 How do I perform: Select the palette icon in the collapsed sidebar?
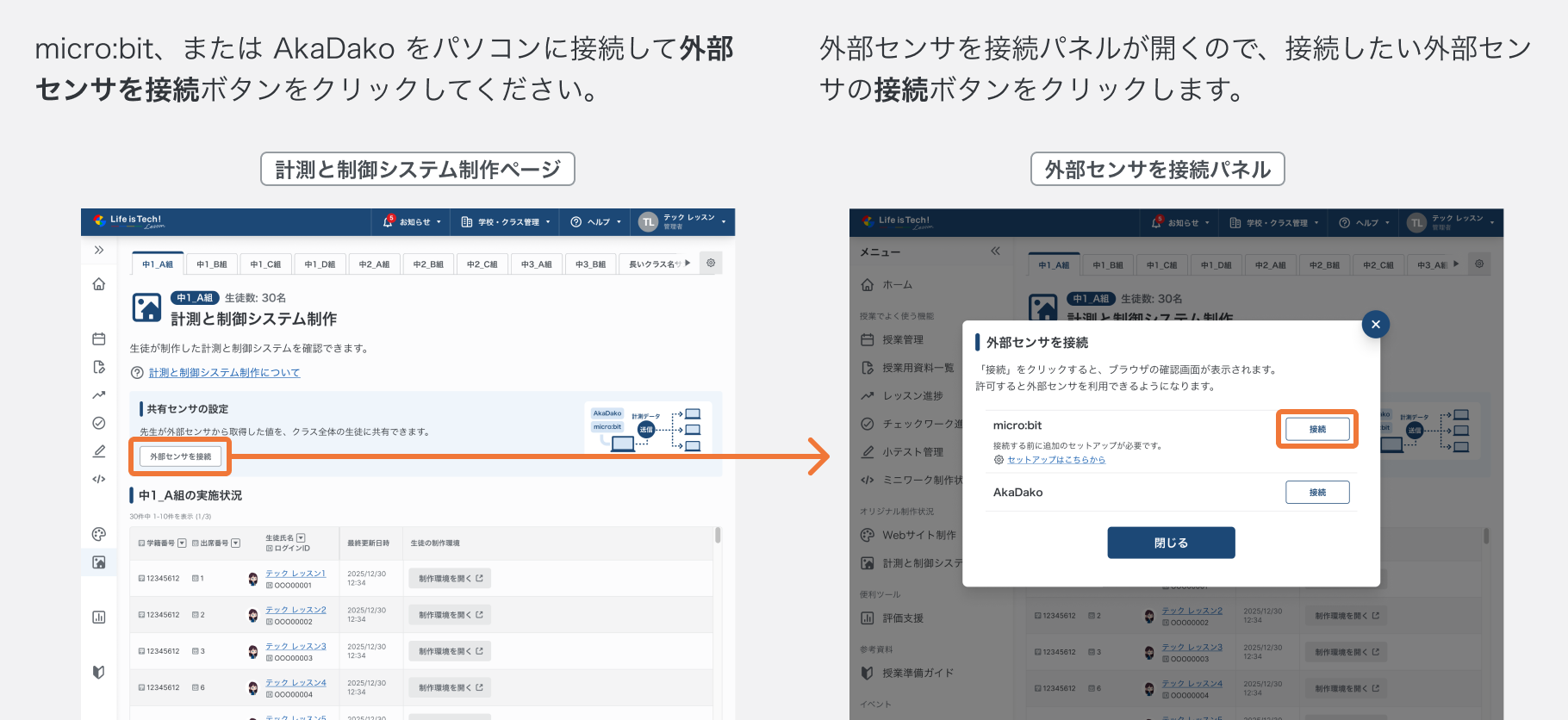point(99,534)
